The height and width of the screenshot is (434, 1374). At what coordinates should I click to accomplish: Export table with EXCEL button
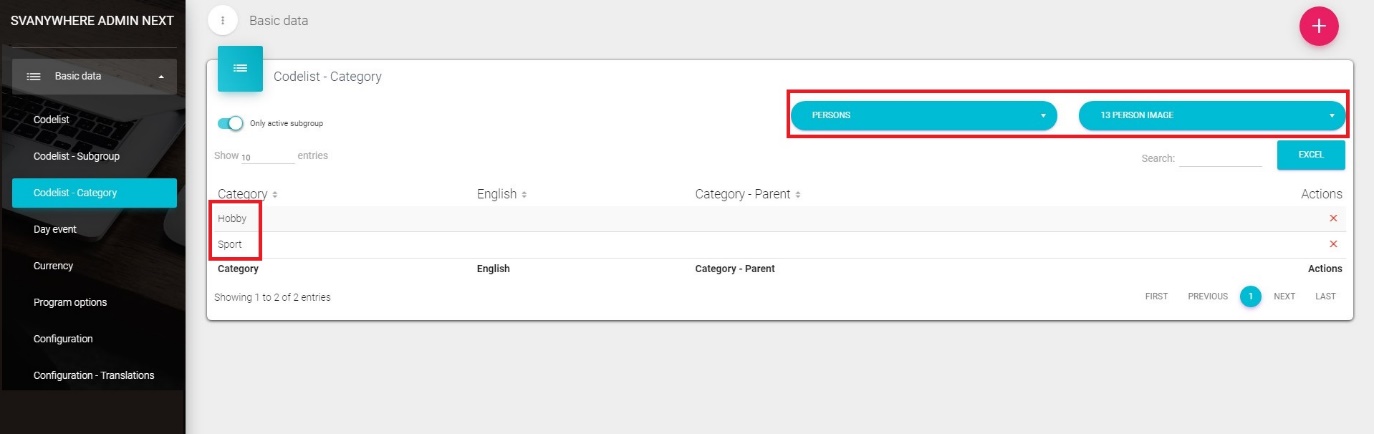pos(1310,155)
